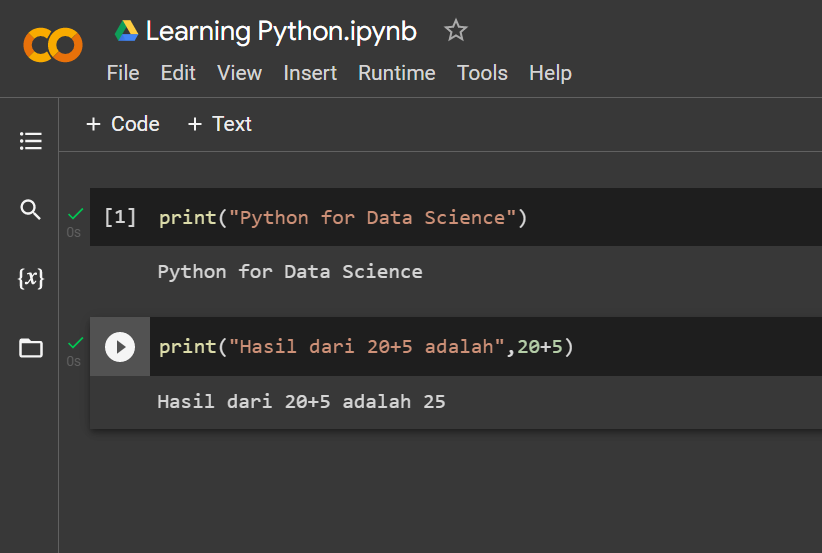Run the Hasil dari 20+5 cell
This screenshot has height=553, width=822.
coord(120,347)
